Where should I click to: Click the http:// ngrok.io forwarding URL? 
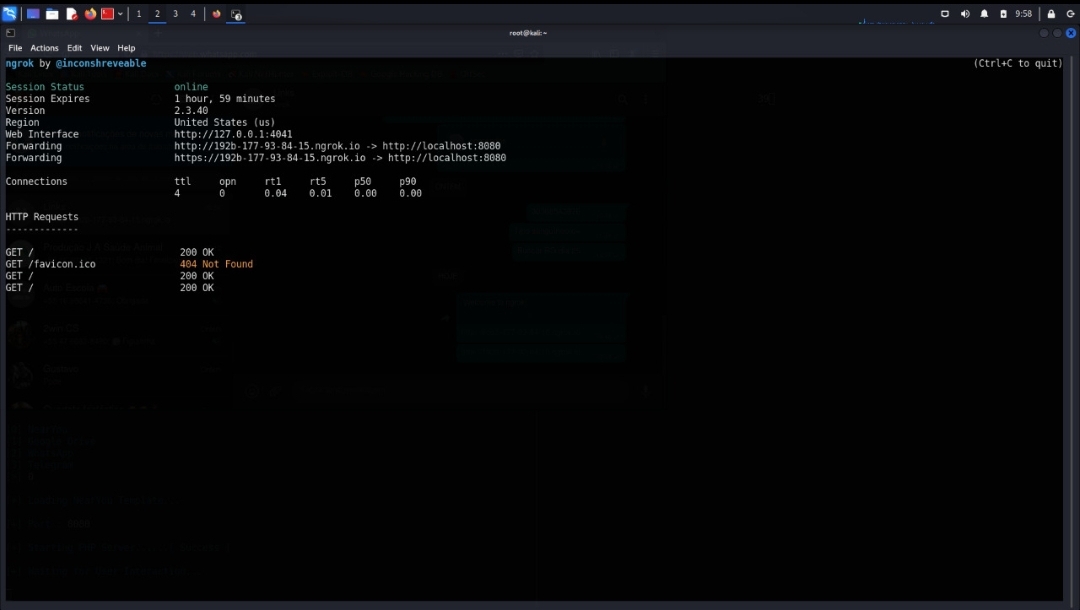(x=267, y=146)
